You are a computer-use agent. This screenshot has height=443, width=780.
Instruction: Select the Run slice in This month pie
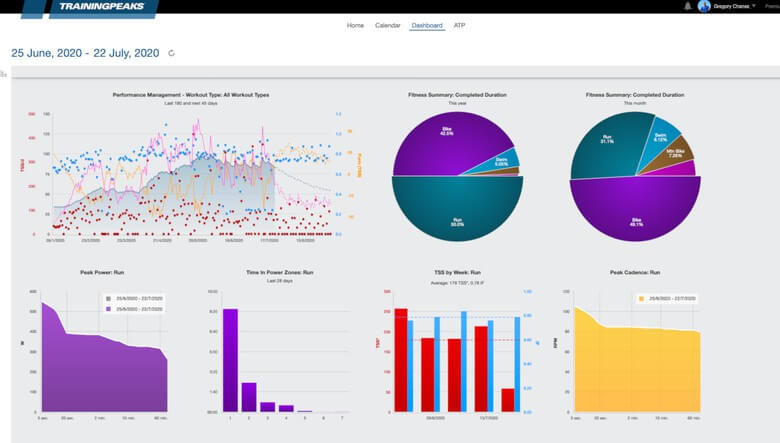pos(607,147)
